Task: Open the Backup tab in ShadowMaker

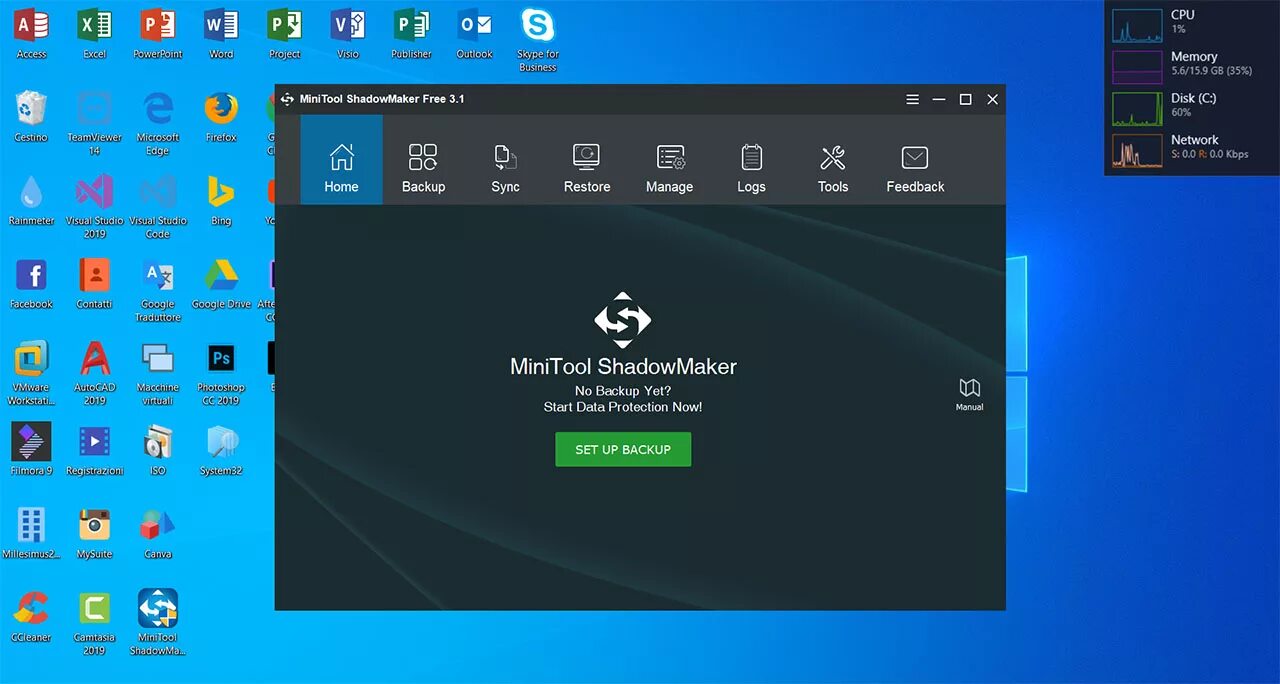Action: [x=423, y=160]
